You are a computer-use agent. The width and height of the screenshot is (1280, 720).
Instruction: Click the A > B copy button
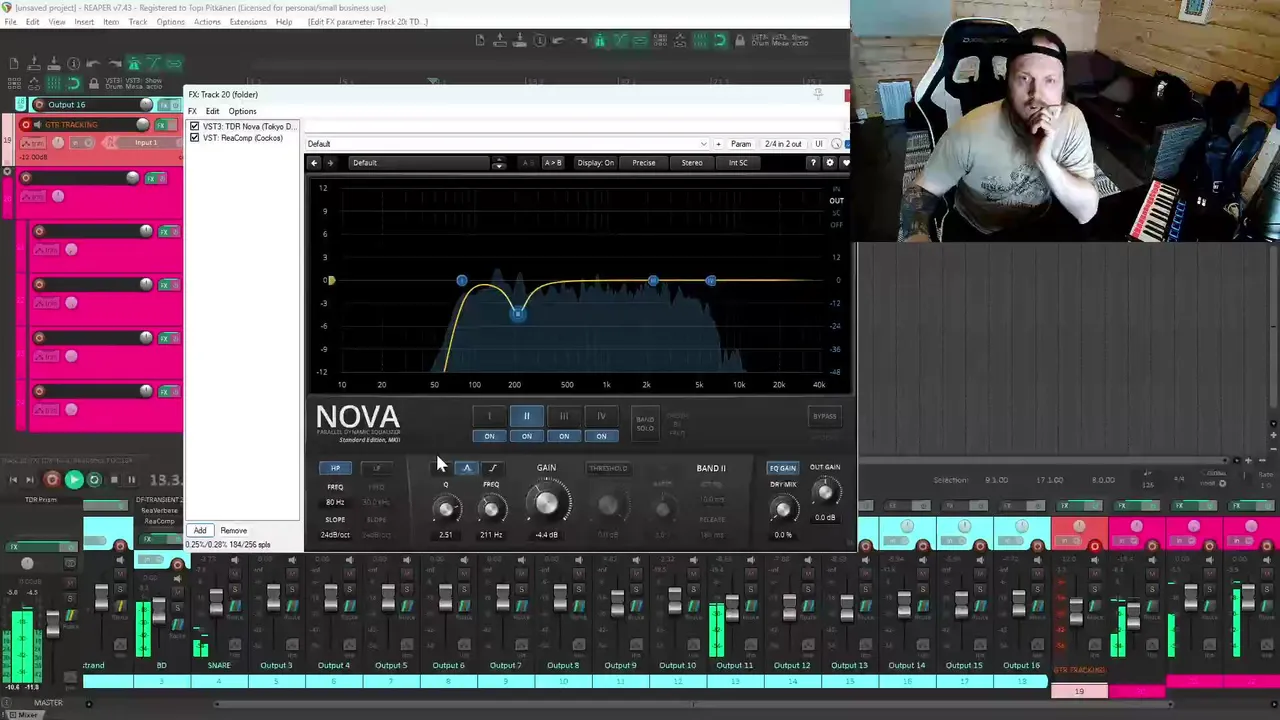pyautogui.click(x=552, y=163)
